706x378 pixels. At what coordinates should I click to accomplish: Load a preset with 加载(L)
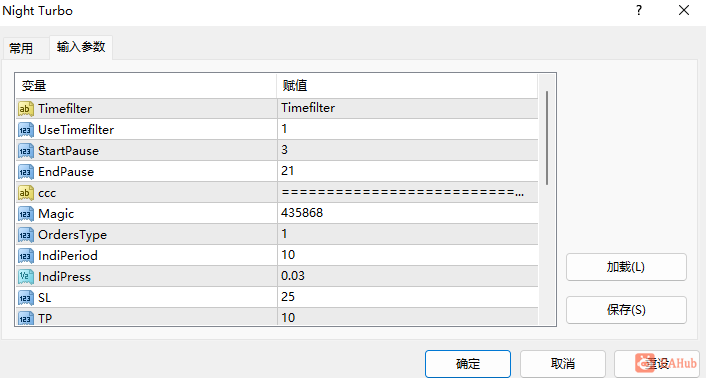click(626, 267)
